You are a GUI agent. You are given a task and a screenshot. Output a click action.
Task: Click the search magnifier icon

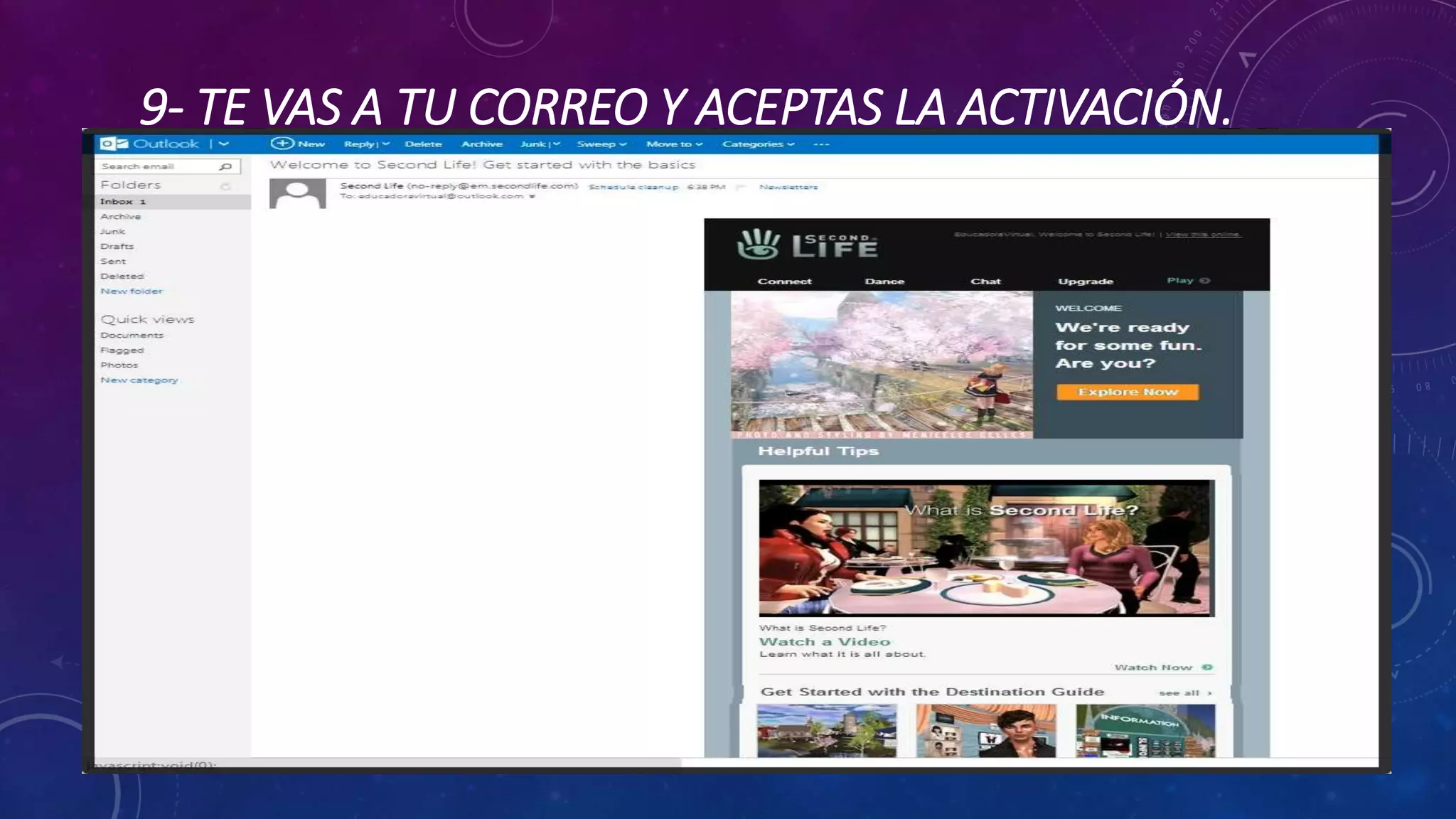[x=226, y=166]
